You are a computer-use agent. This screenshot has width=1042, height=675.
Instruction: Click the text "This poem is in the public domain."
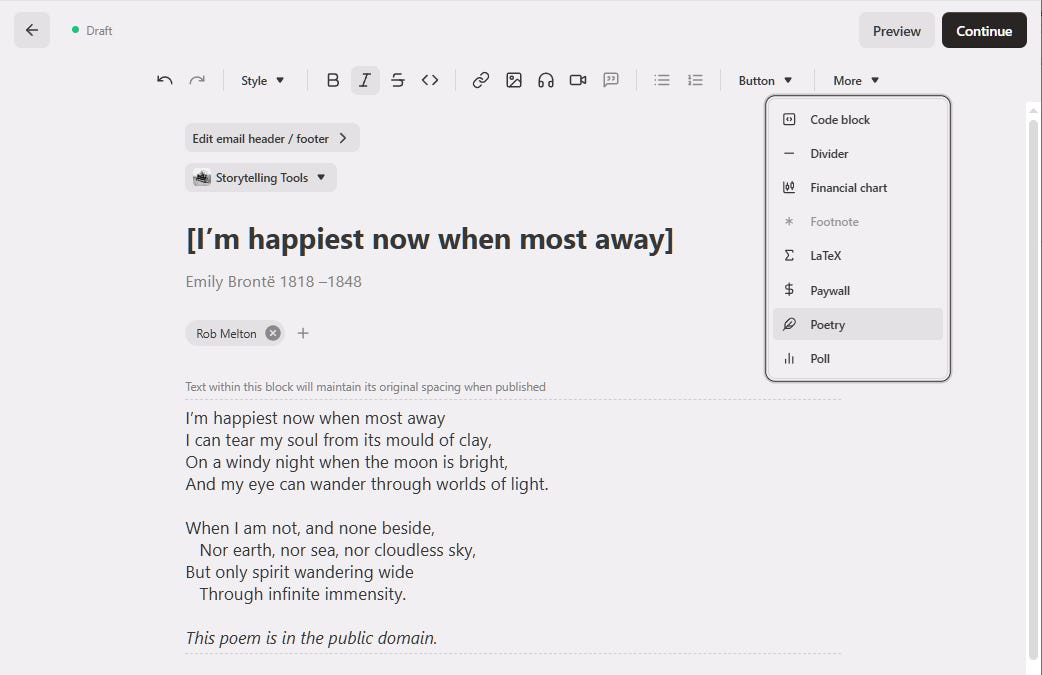(311, 638)
